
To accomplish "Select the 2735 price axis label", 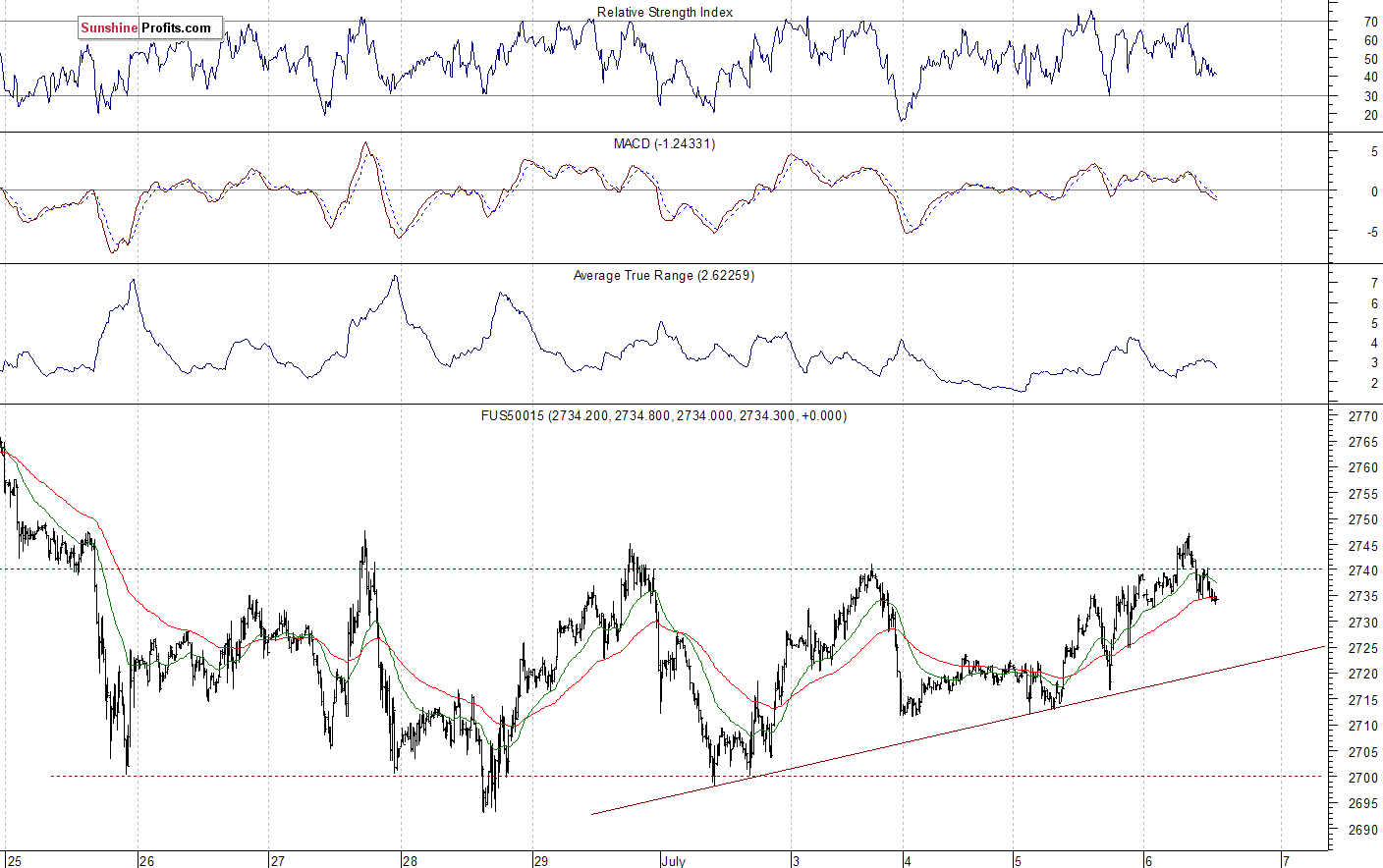I will [x=1363, y=597].
